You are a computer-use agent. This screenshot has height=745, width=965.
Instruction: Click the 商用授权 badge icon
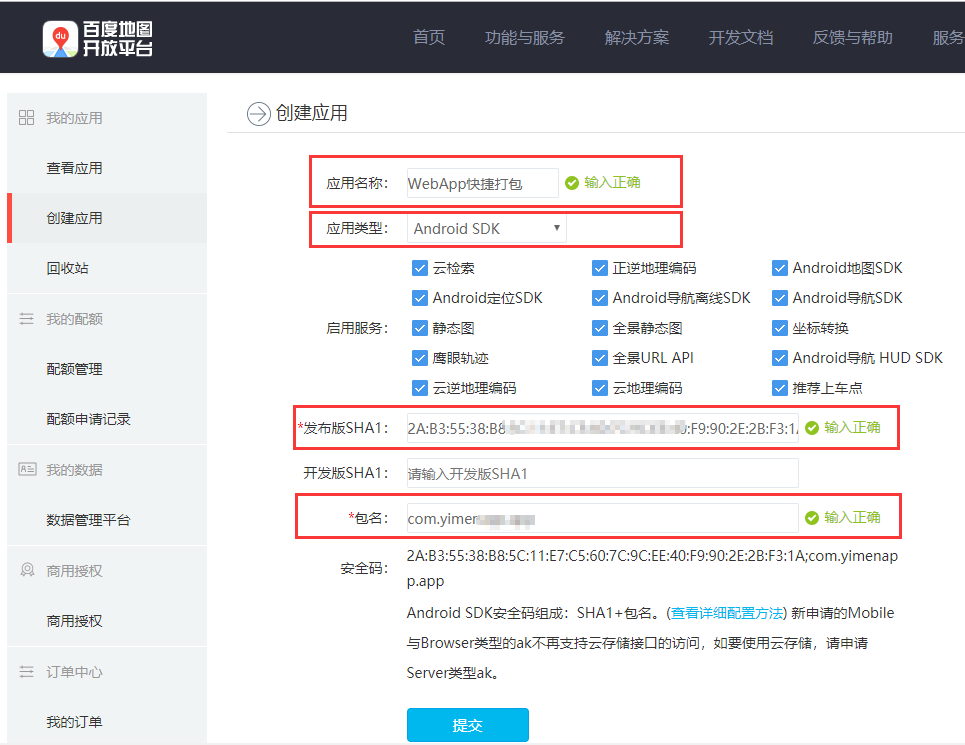pyautogui.click(x=27, y=571)
